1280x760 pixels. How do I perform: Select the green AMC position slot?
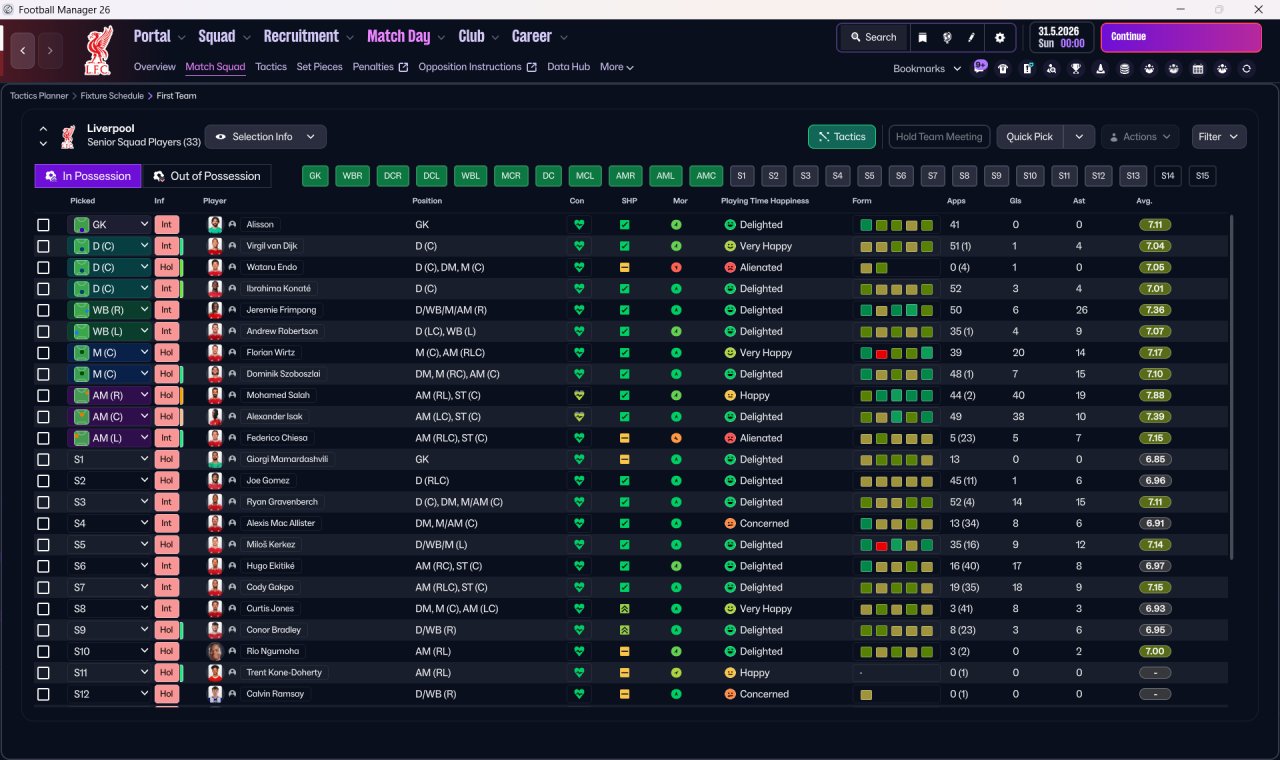706,176
